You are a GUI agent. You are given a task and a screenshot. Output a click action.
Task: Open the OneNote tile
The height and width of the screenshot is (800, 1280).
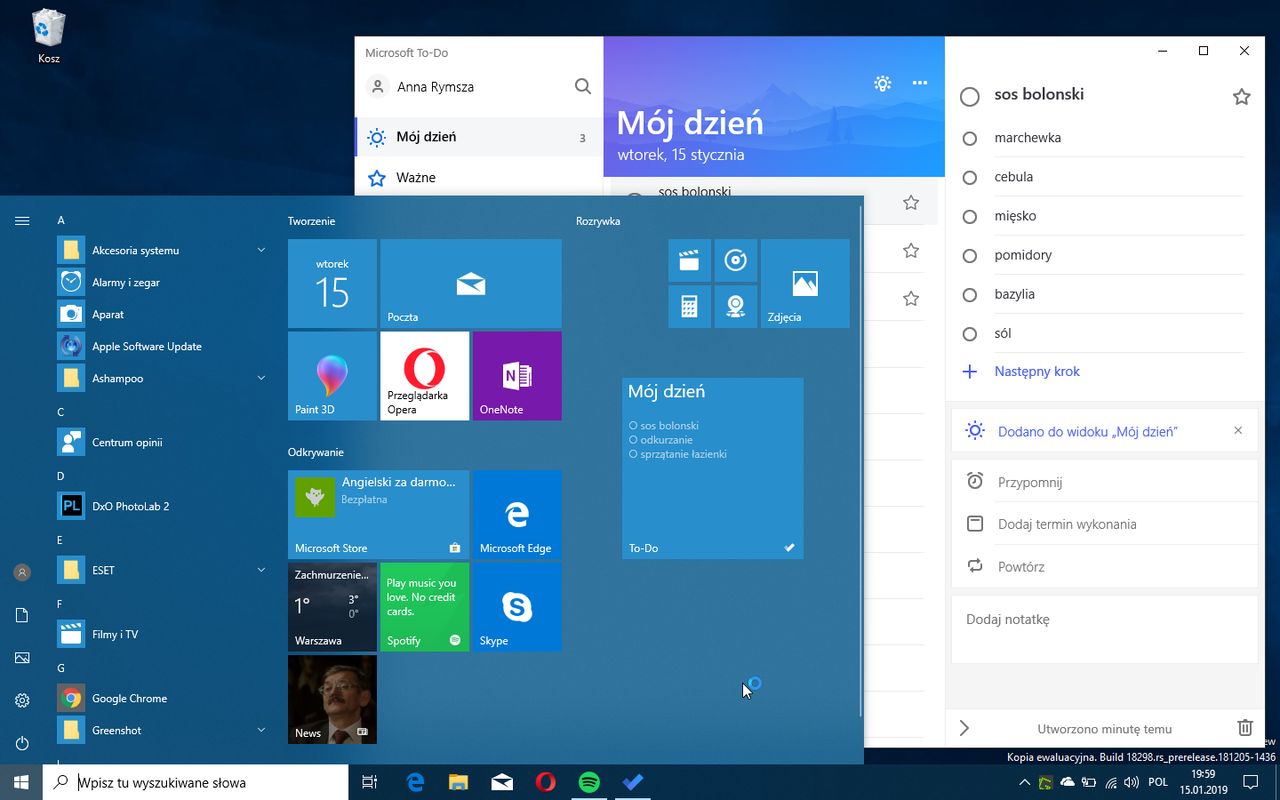(517, 376)
